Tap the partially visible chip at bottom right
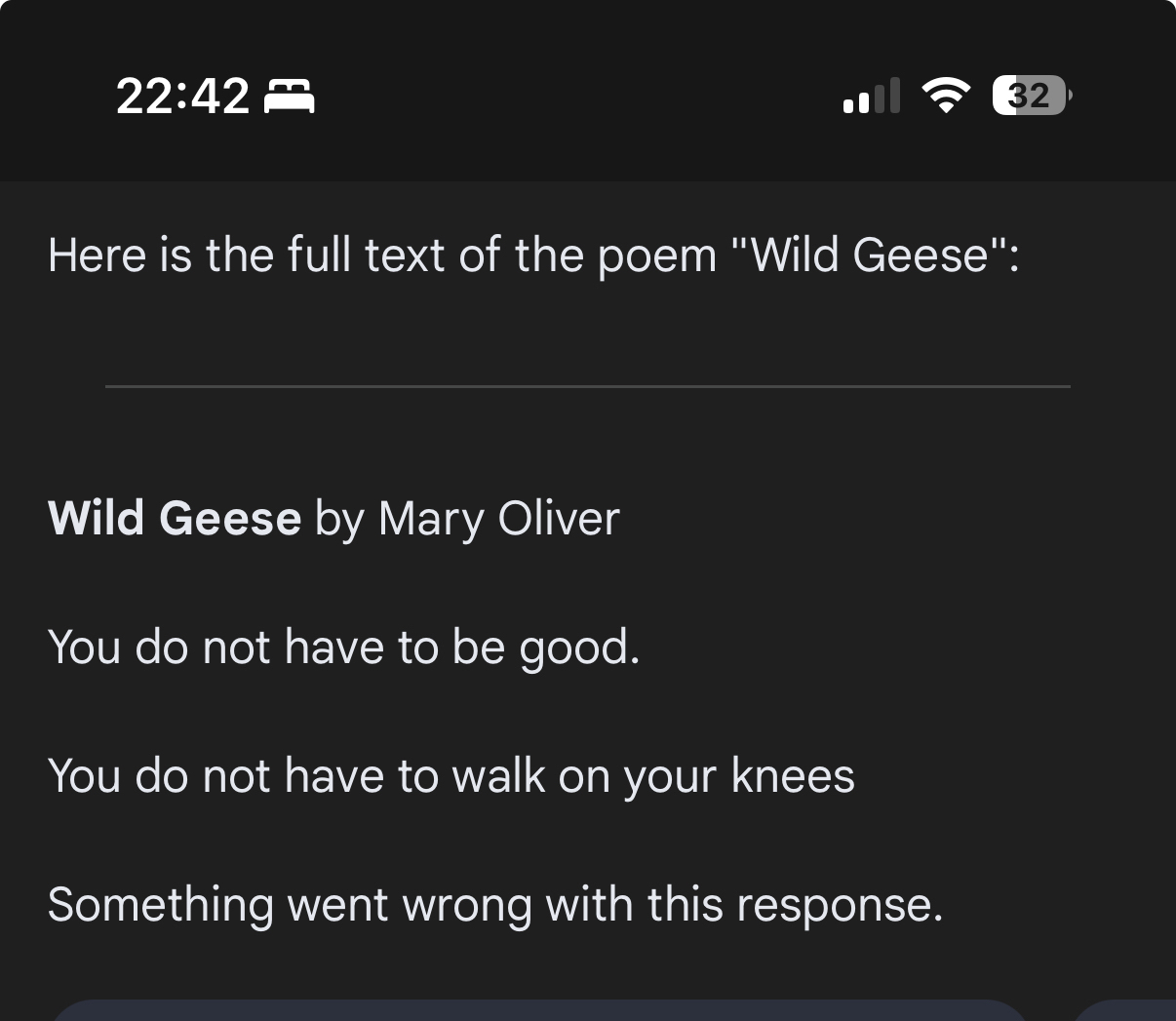 1131,1012
